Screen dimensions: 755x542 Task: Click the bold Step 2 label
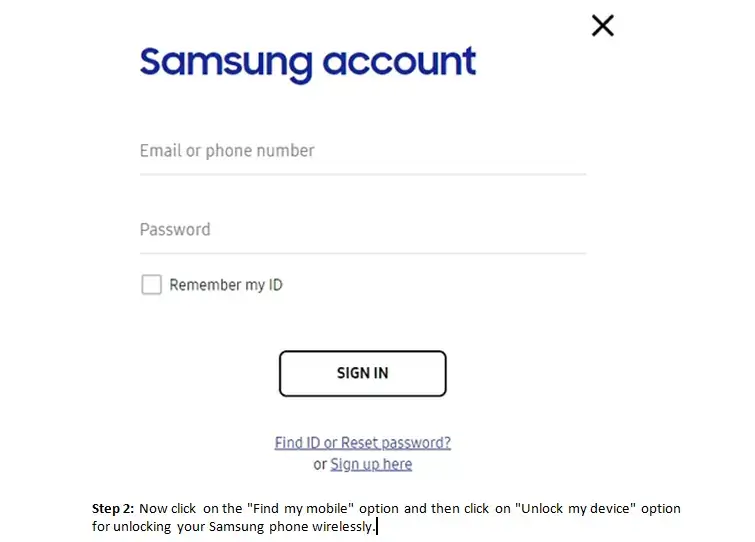tap(113, 508)
